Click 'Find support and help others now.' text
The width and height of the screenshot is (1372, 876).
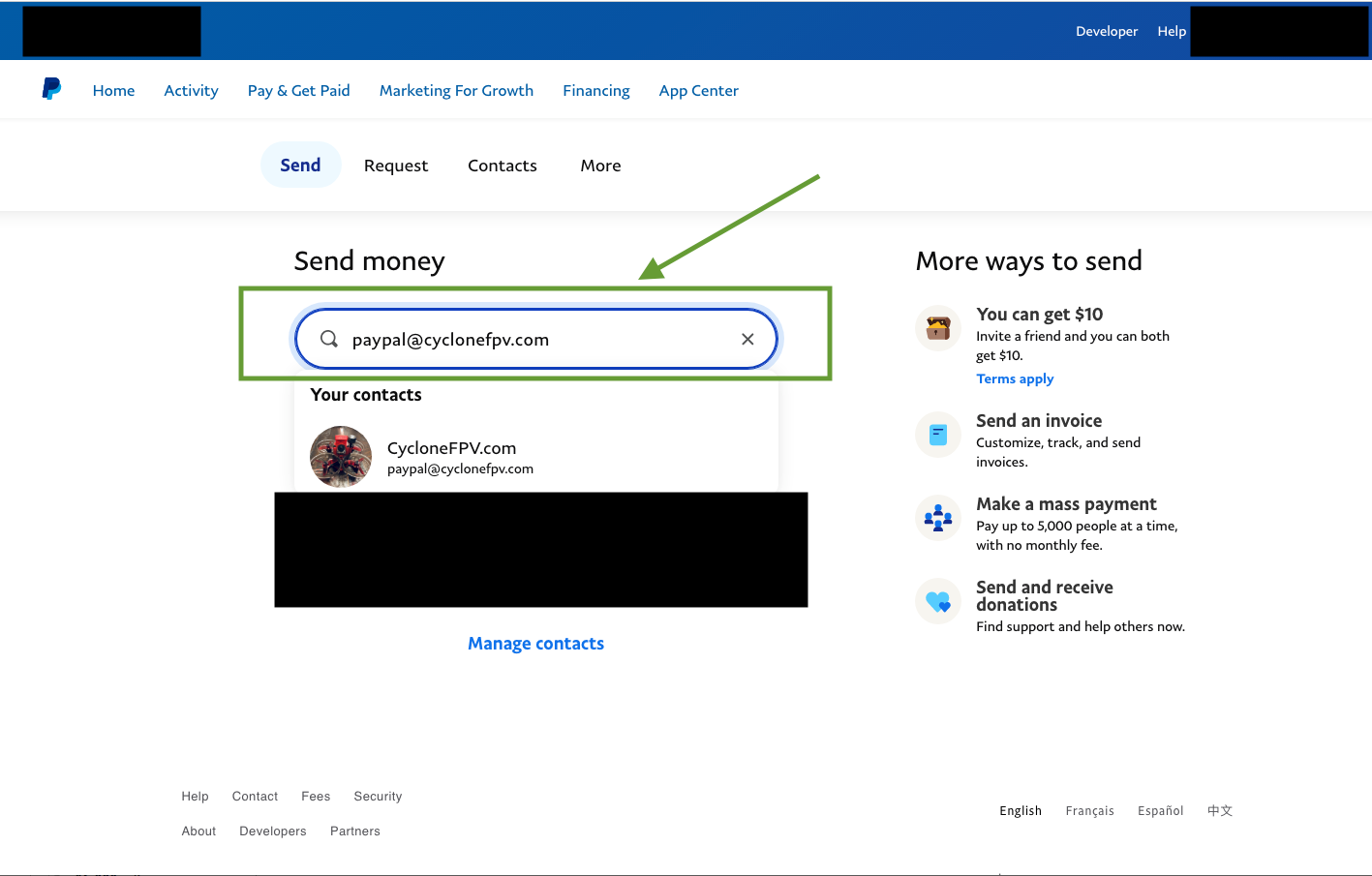coord(1081,627)
